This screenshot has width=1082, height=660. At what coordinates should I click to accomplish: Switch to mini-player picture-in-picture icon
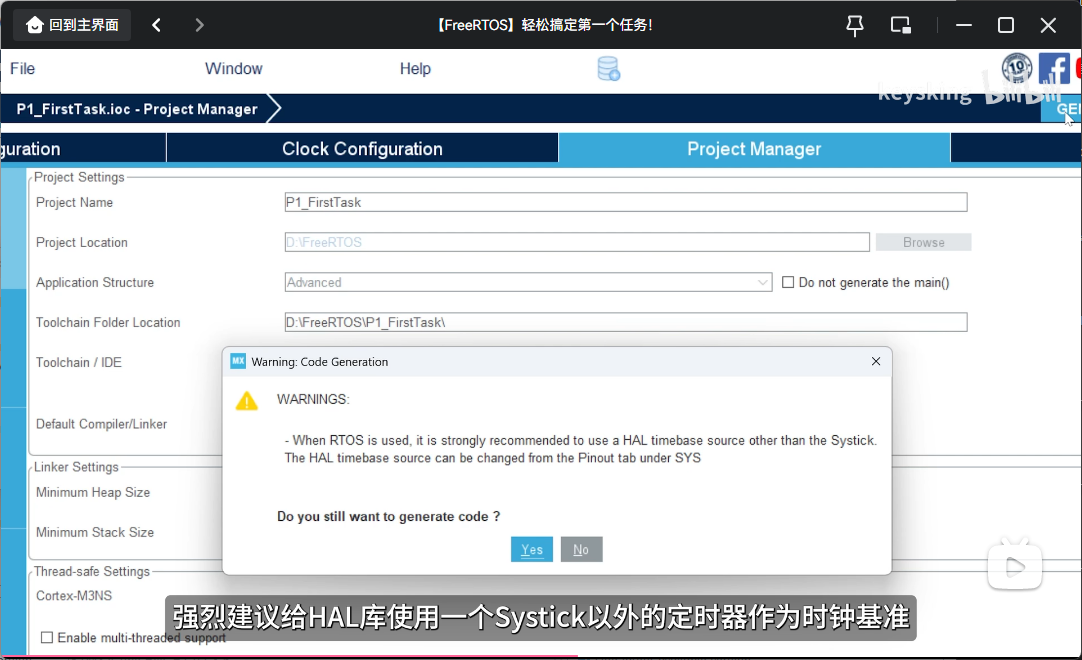click(901, 26)
